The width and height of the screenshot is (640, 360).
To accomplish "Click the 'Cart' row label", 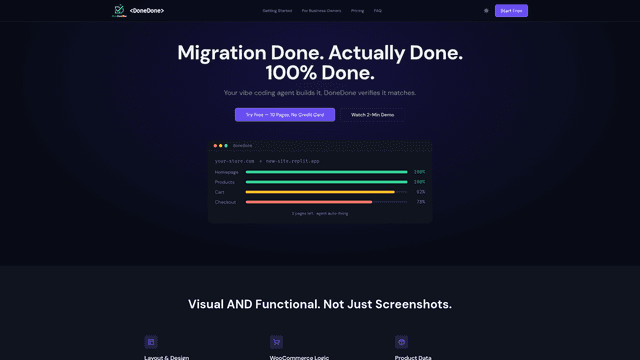I will [x=219, y=192].
